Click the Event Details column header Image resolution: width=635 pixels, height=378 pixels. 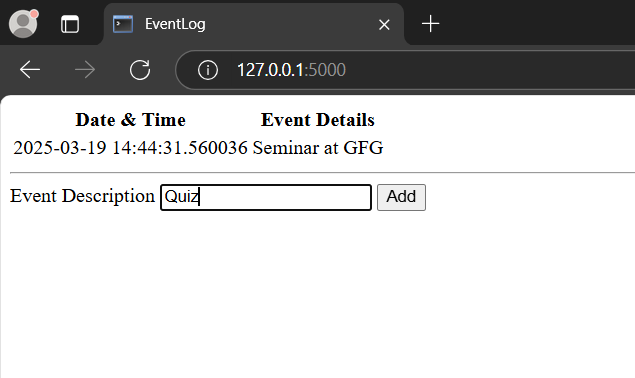(x=318, y=120)
